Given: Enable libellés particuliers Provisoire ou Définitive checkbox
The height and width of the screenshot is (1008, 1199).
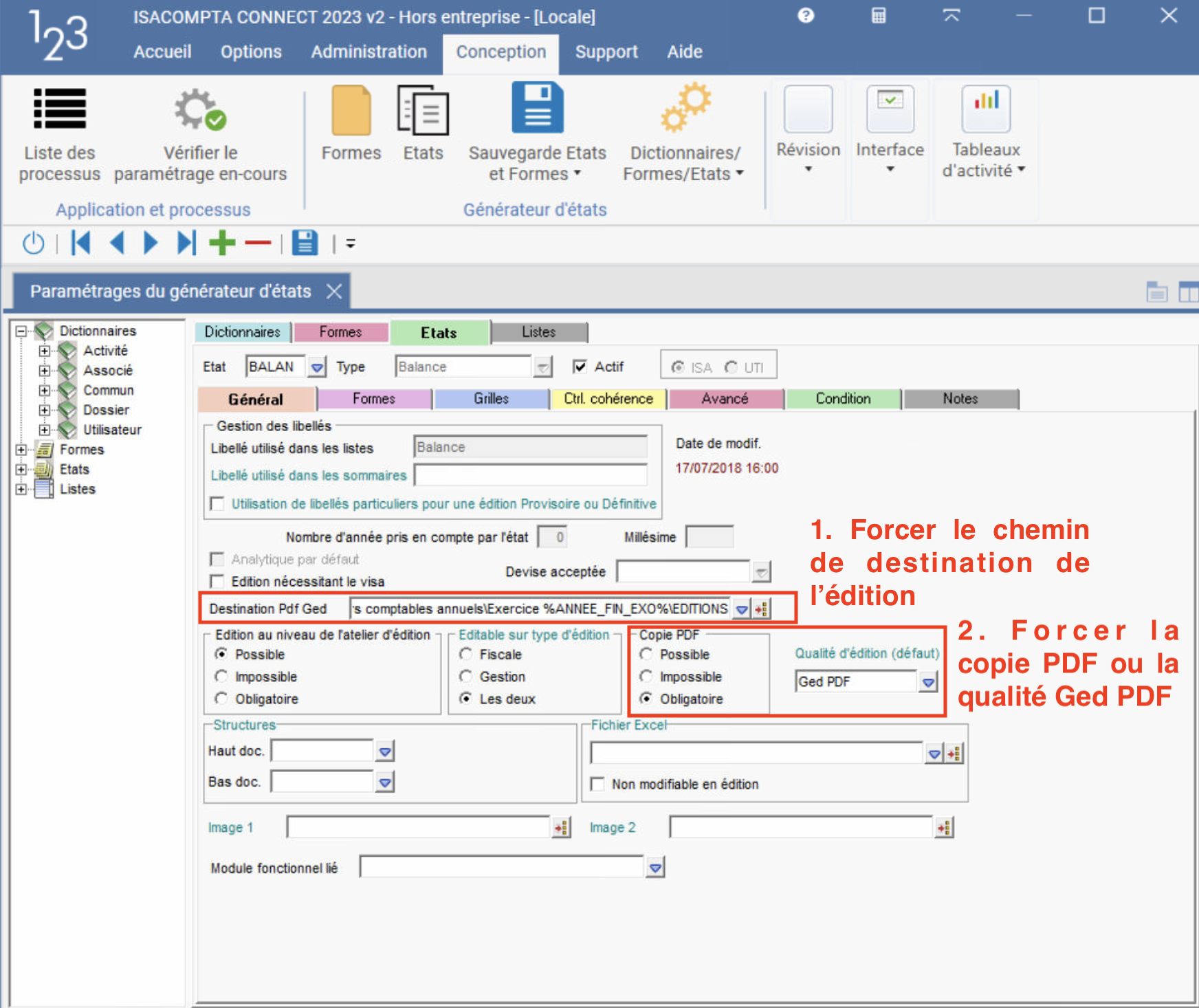Looking at the screenshot, I should 217,504.
